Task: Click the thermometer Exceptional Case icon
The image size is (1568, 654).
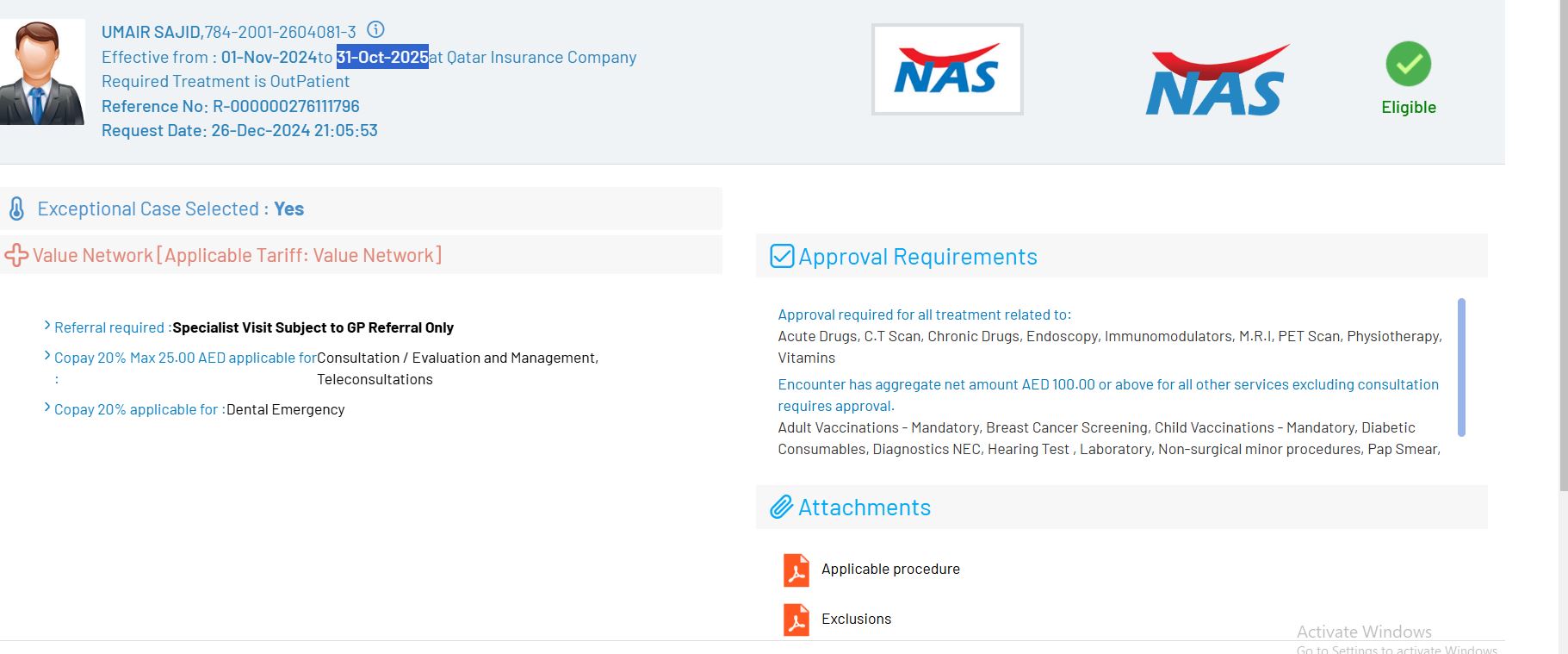Action: pos(16,209)
